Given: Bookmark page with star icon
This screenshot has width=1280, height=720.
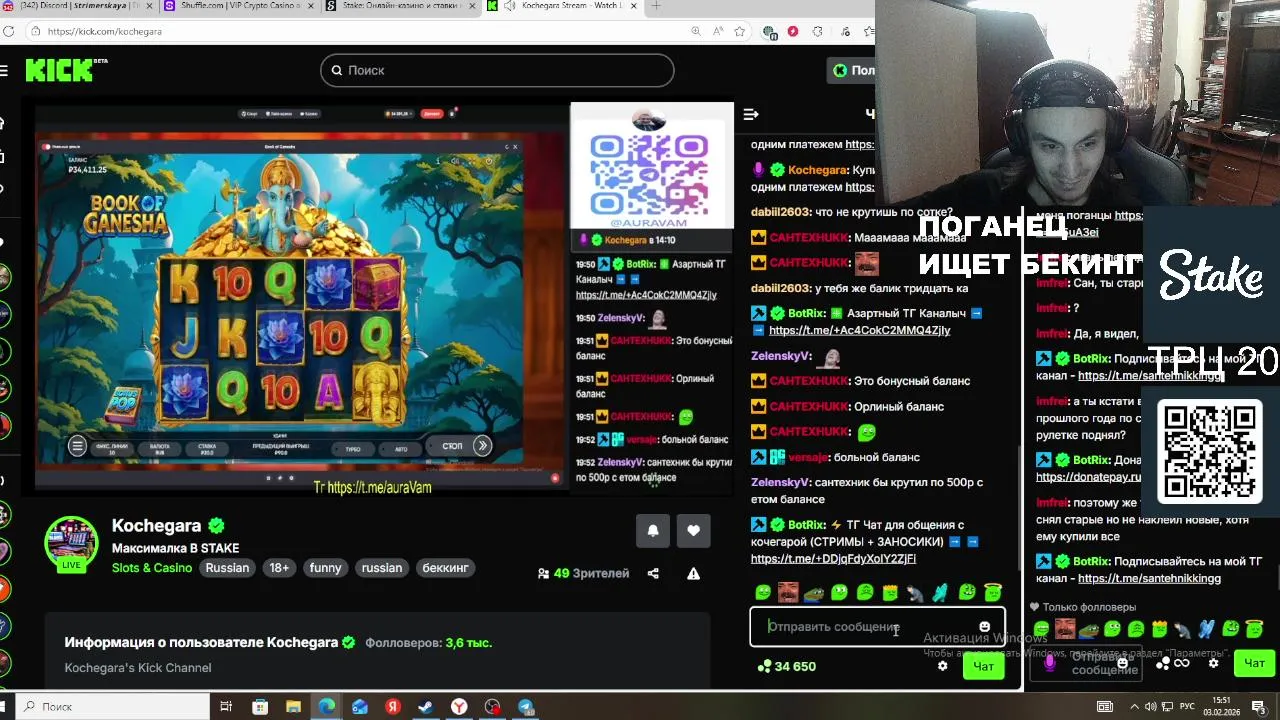Looking at the screenshot, I should tap(740, 31).
